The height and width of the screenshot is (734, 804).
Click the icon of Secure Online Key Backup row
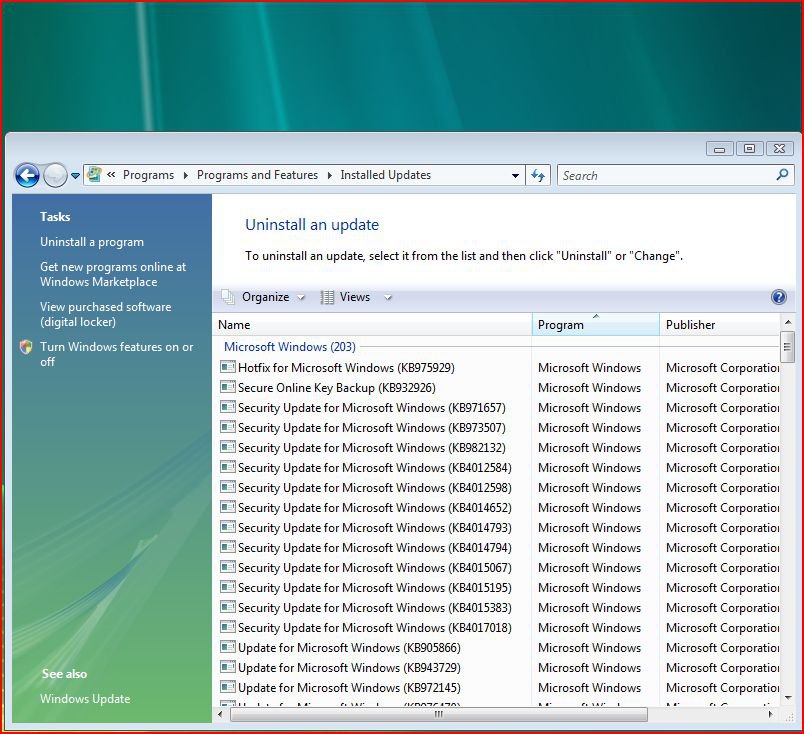(x=228, y=387)
